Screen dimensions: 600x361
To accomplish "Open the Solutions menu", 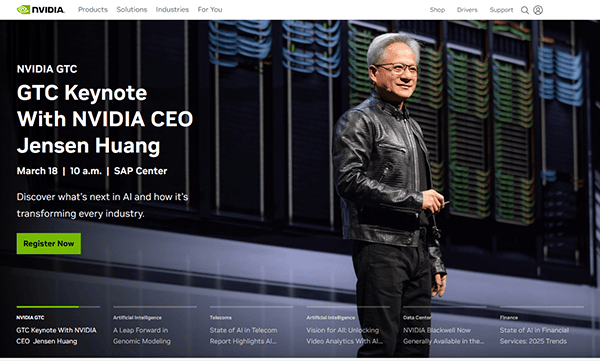I will click(132, 10).
